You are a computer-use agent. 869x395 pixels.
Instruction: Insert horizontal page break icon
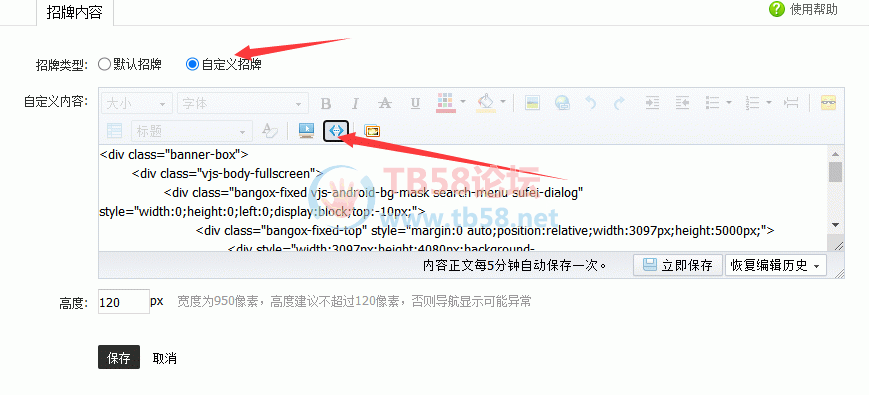click(x=791, y=103)
